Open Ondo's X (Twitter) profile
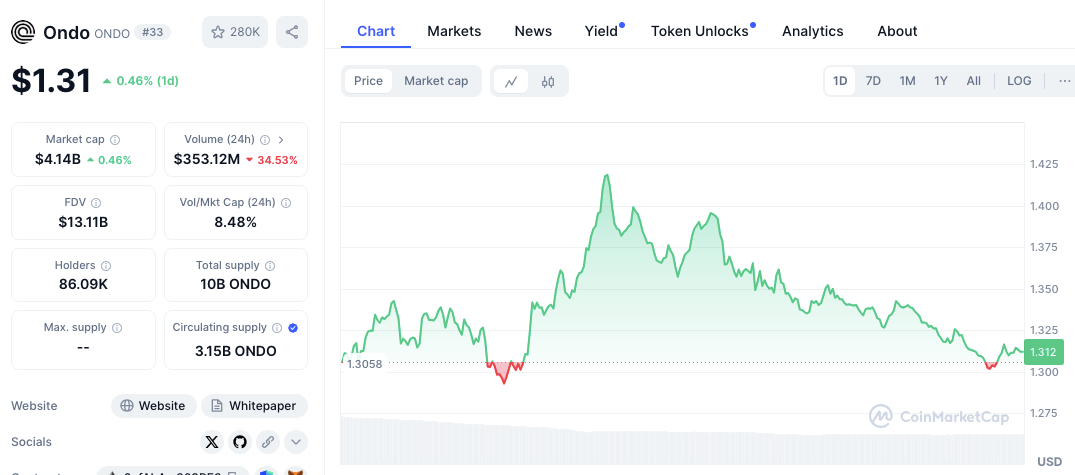Image resolution: width=1075 pixels, height=475 pixels. (x=212, y=442)
